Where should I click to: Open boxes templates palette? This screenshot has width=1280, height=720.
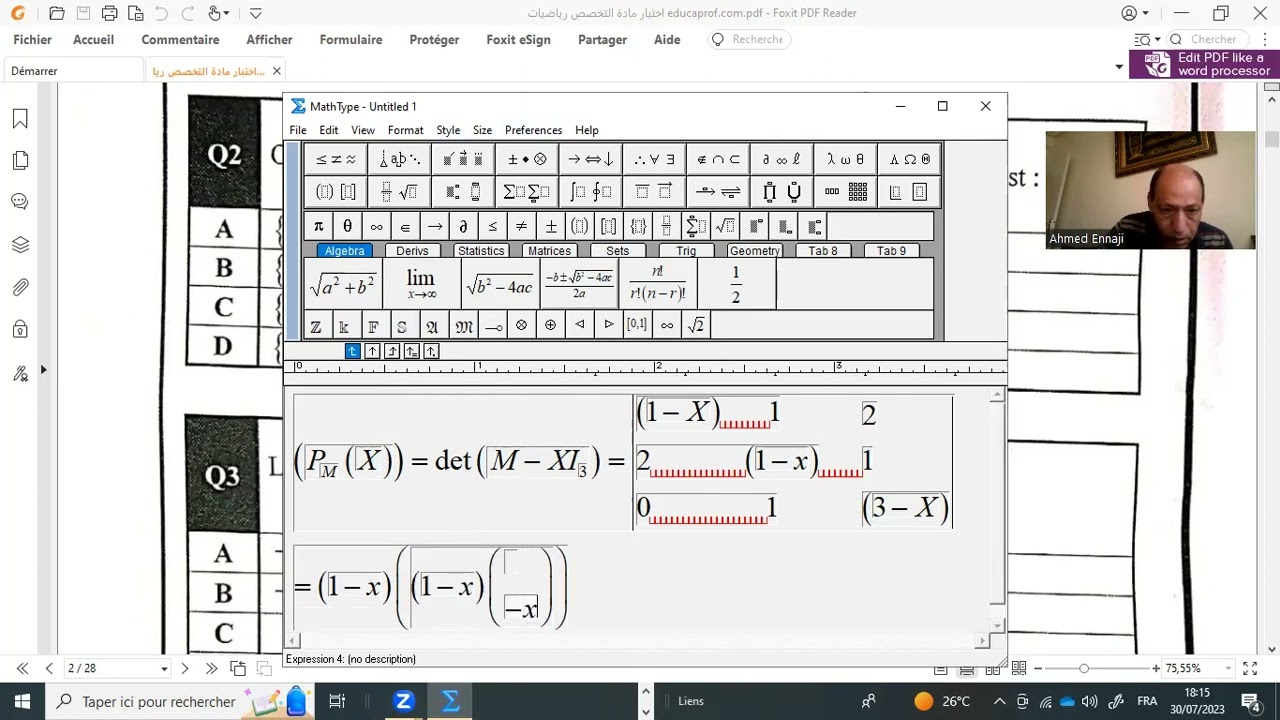(x=910, y=192)
